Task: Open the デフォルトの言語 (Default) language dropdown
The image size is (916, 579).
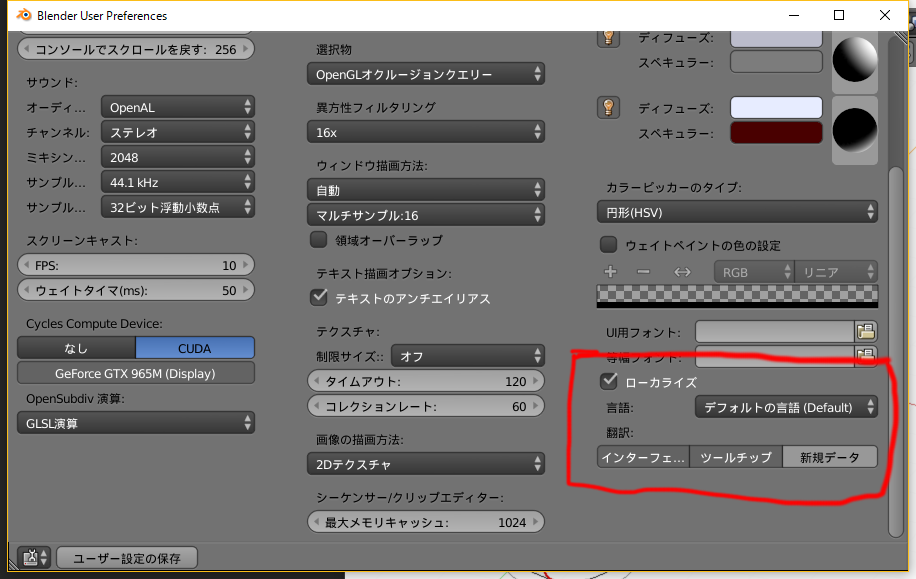Action: 786,407
